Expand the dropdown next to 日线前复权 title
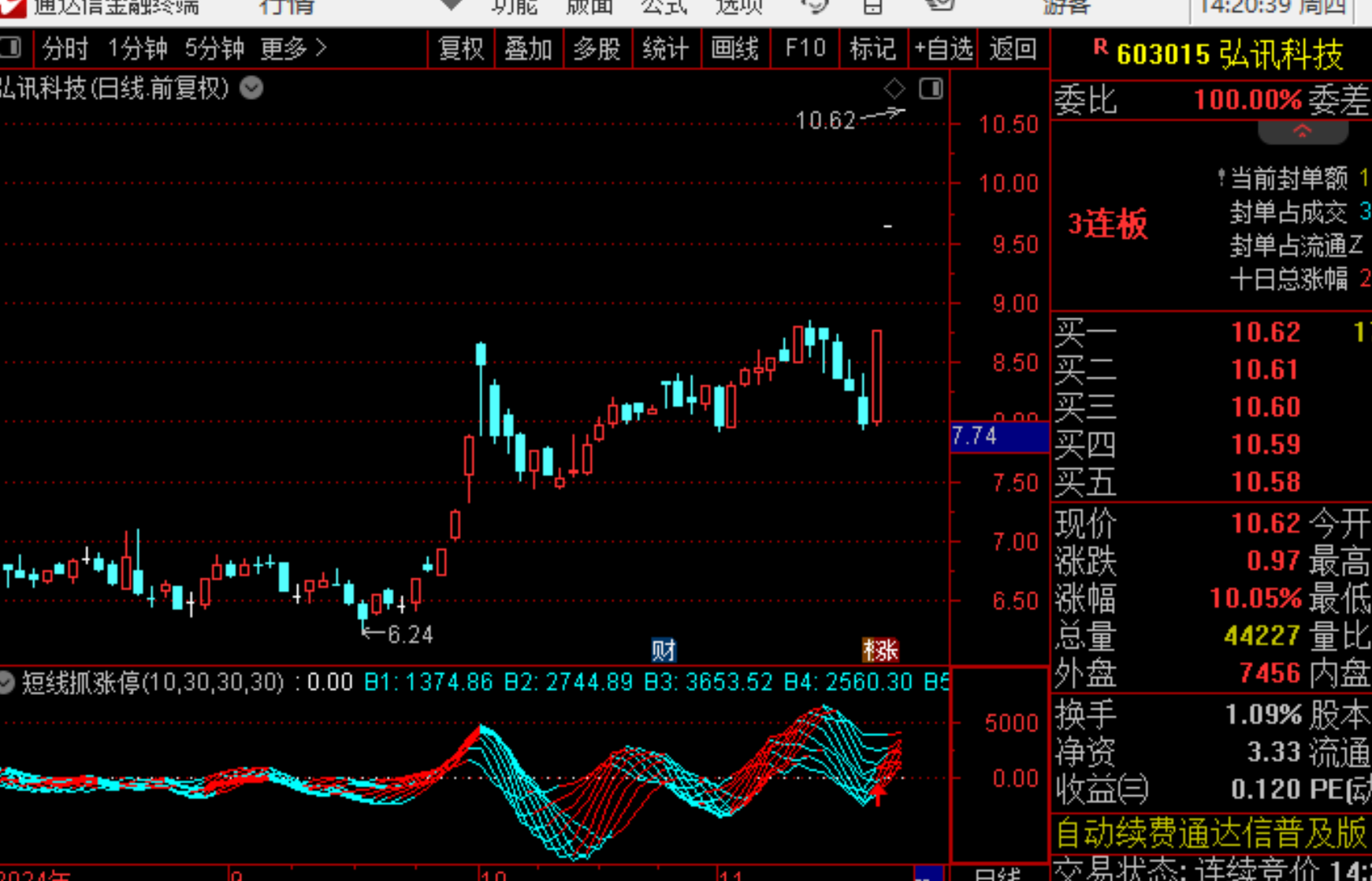 (251, 88)
